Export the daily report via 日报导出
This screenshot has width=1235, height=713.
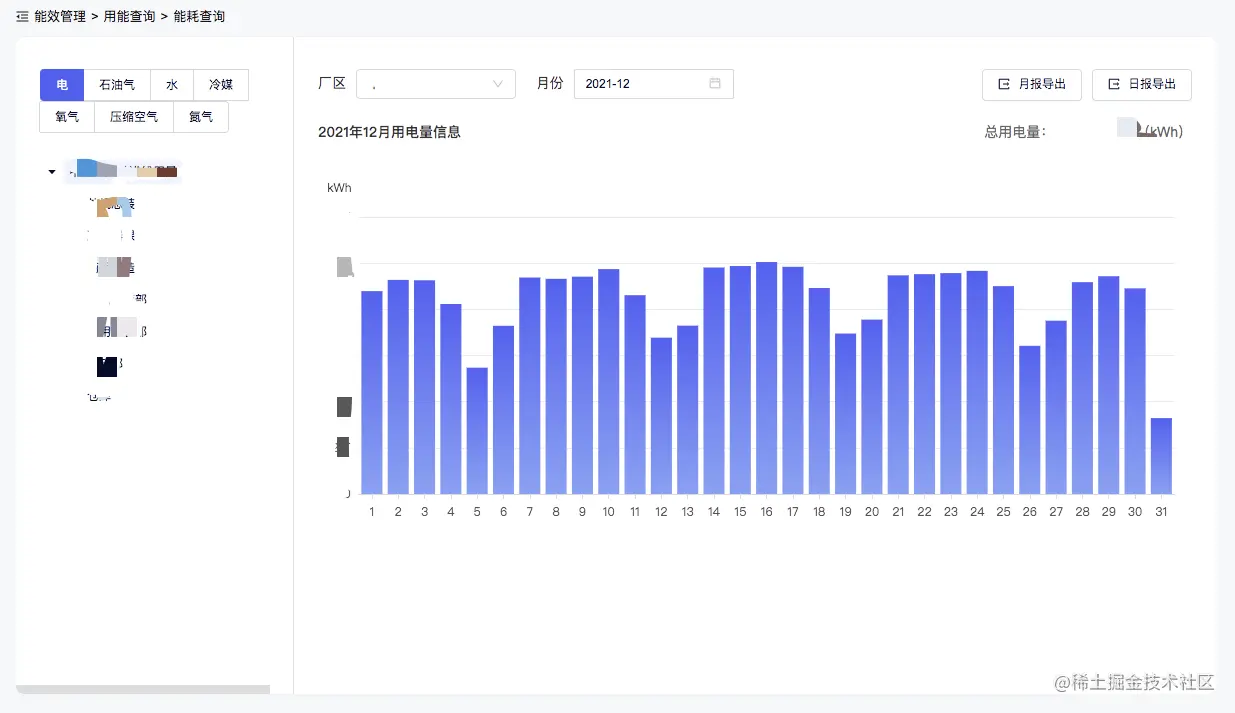(1142, 85)
